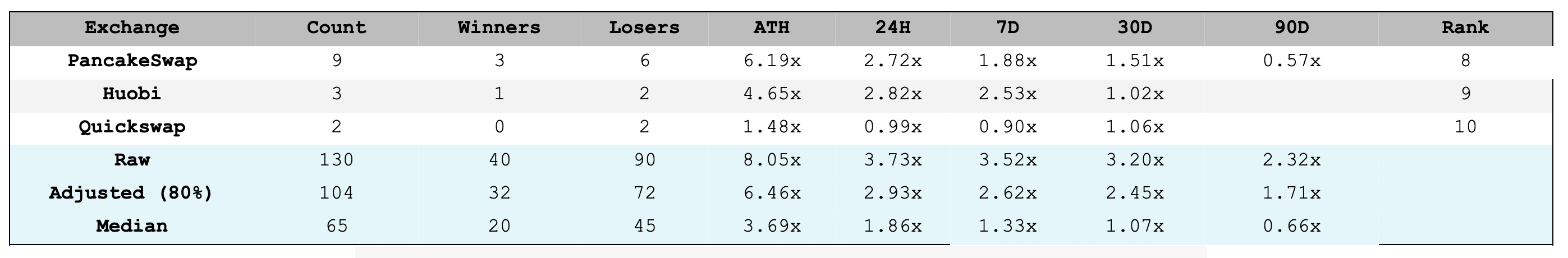Select the 30D column header
Viewport: 1568px width, 258px height.
[1135, 28]
